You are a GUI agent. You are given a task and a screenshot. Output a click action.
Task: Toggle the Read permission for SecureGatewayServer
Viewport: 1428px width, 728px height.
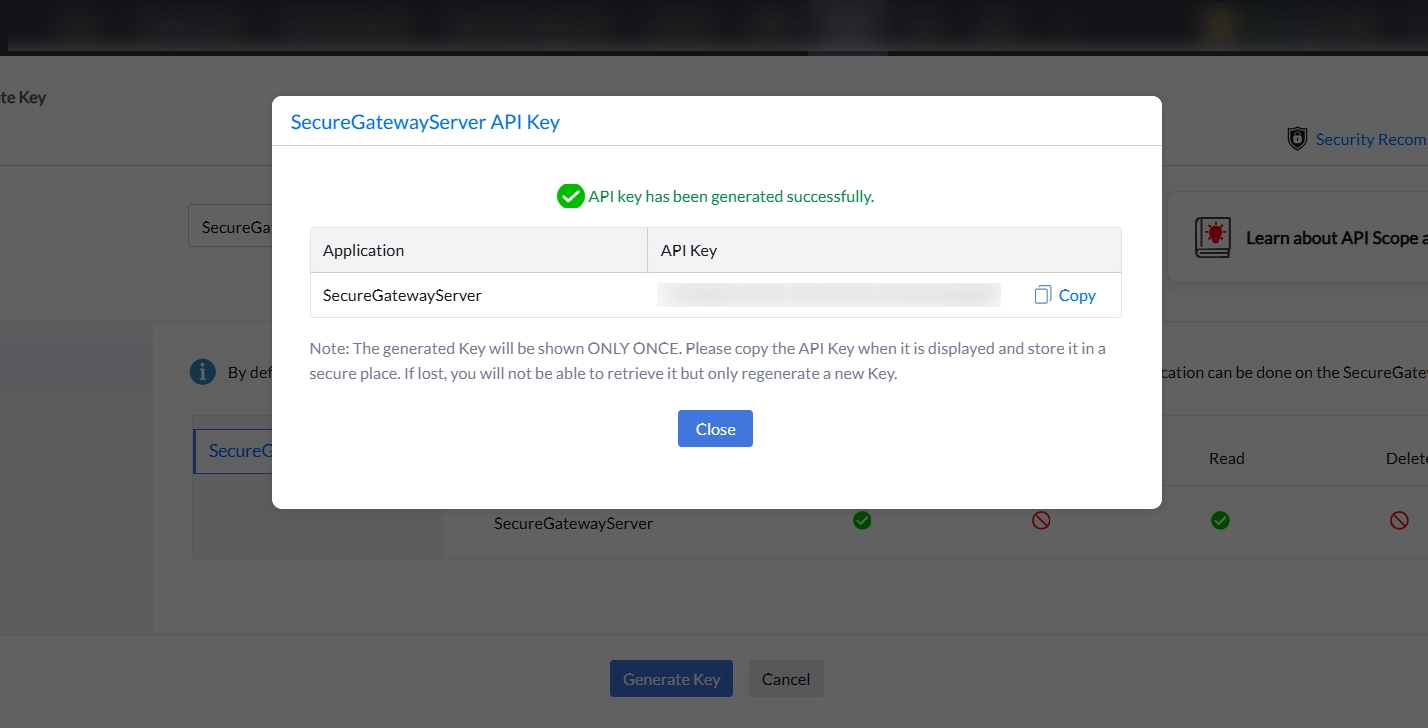[1220, 520]
